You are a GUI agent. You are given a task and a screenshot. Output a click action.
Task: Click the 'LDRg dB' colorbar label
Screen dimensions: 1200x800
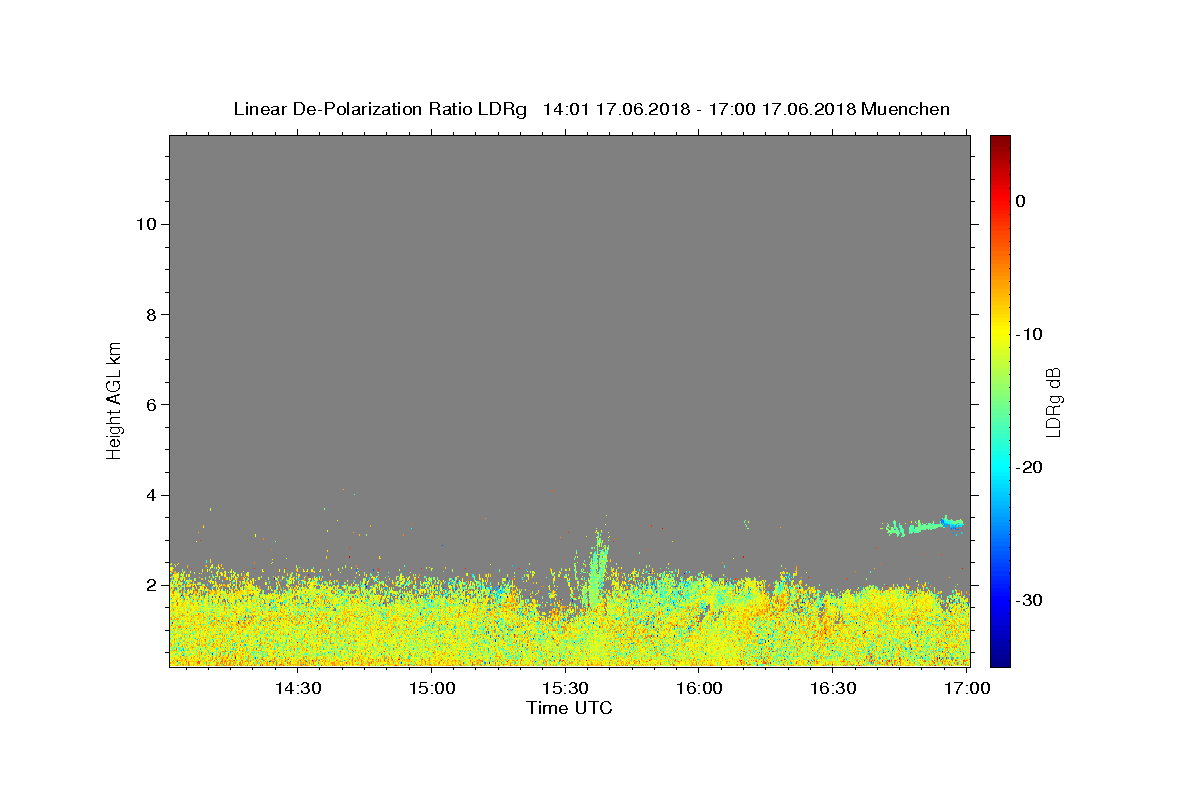1053,401
